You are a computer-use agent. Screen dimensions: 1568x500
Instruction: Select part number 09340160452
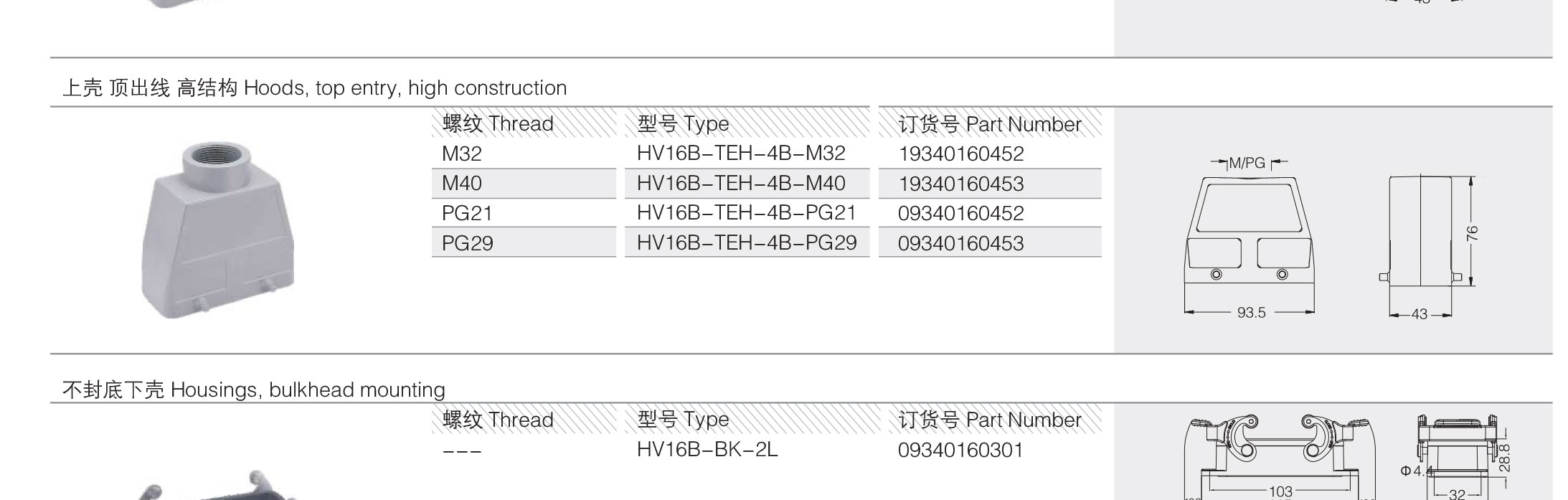tap(960, 213)
